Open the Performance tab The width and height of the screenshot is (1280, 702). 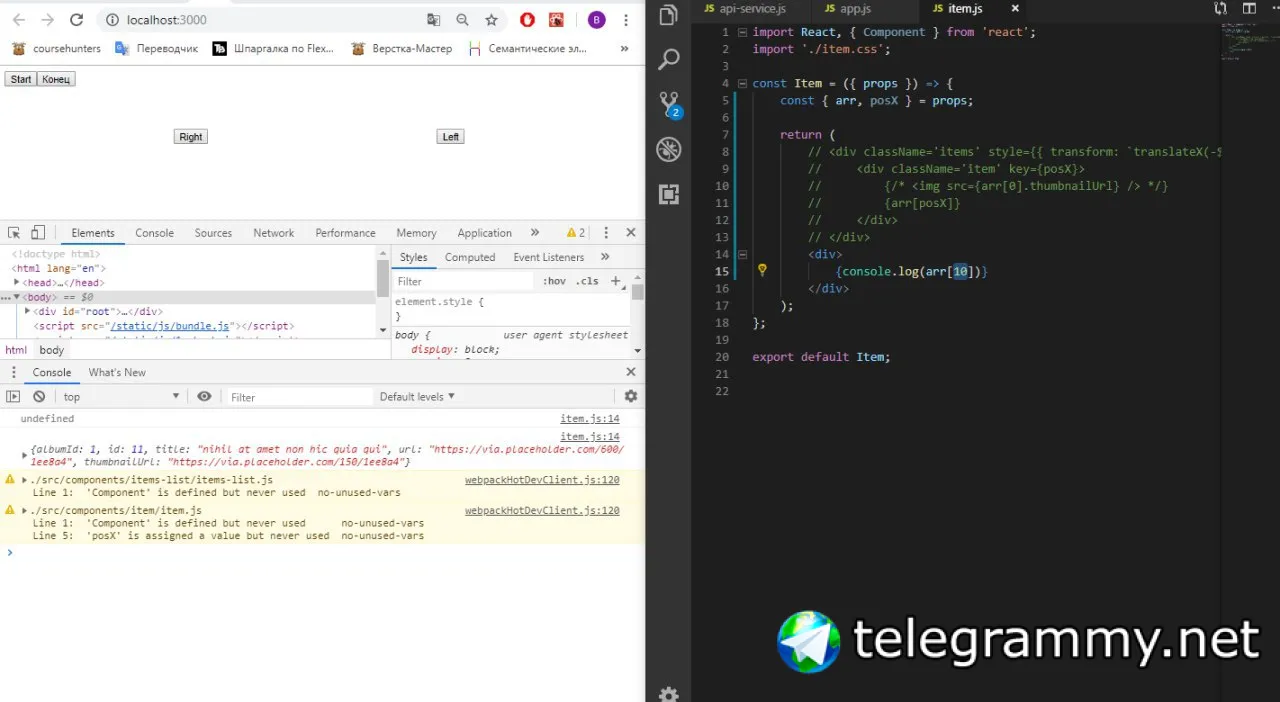tap(345, 233)
